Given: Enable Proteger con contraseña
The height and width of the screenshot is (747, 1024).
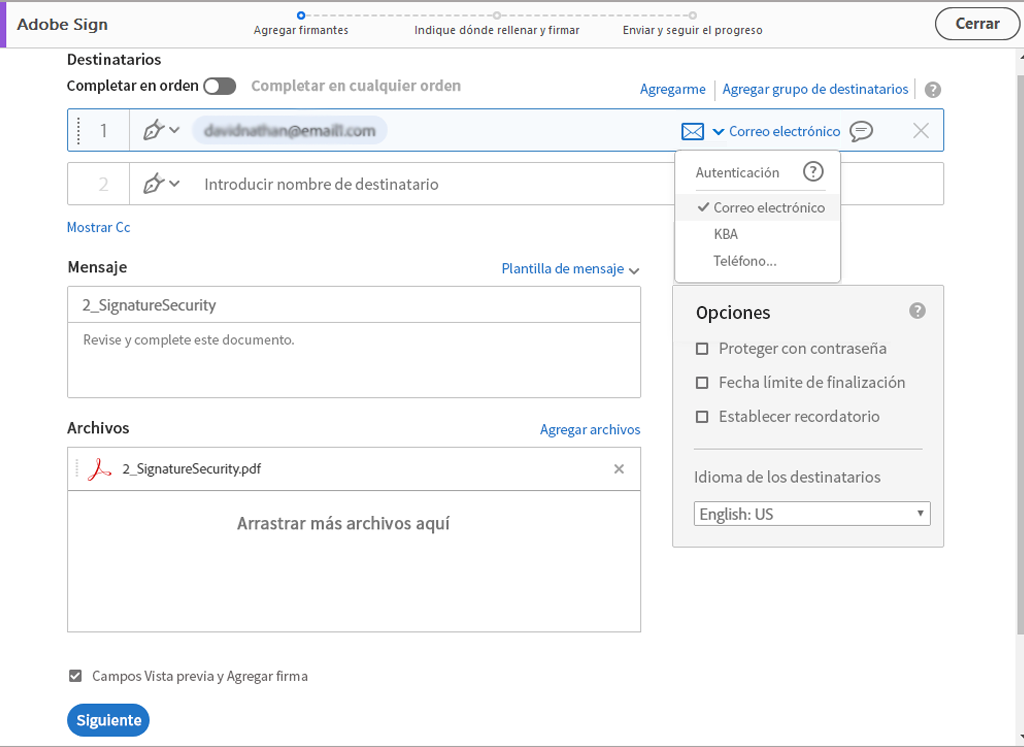Looking at the screenshot, I should coord(701,347).
